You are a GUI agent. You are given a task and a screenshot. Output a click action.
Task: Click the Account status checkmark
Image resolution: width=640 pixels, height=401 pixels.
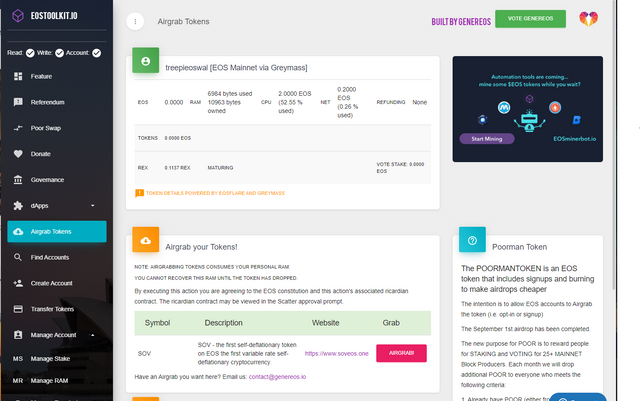tap(97, 53)
